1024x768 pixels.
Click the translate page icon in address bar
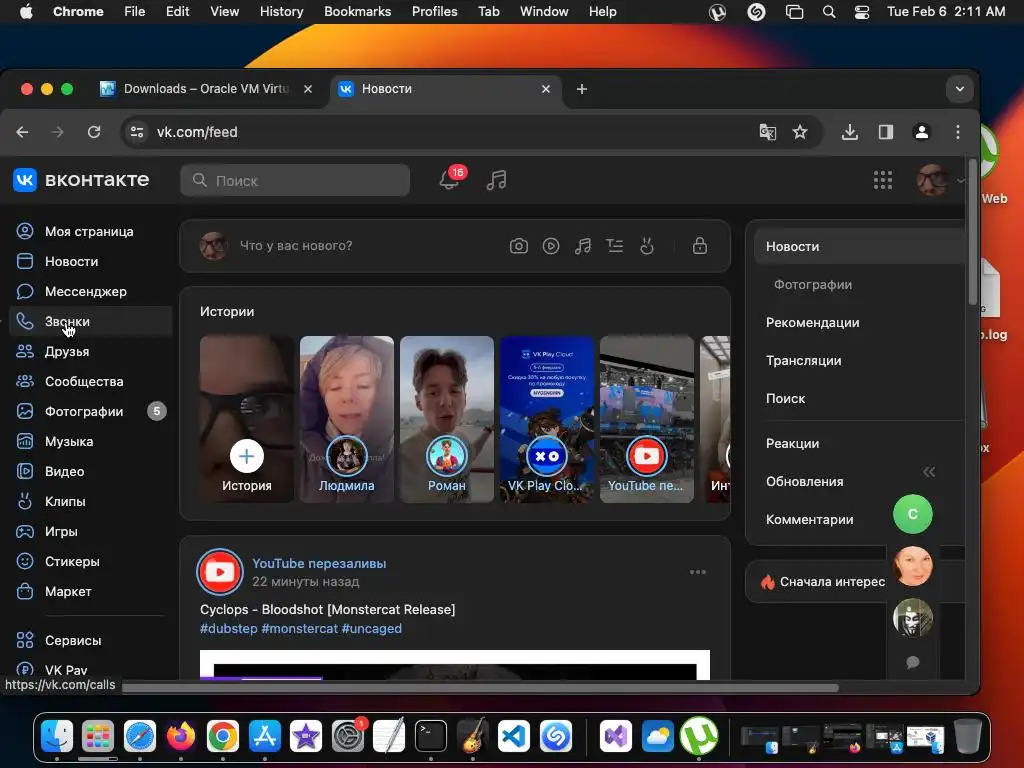click(x=767, y=132)
